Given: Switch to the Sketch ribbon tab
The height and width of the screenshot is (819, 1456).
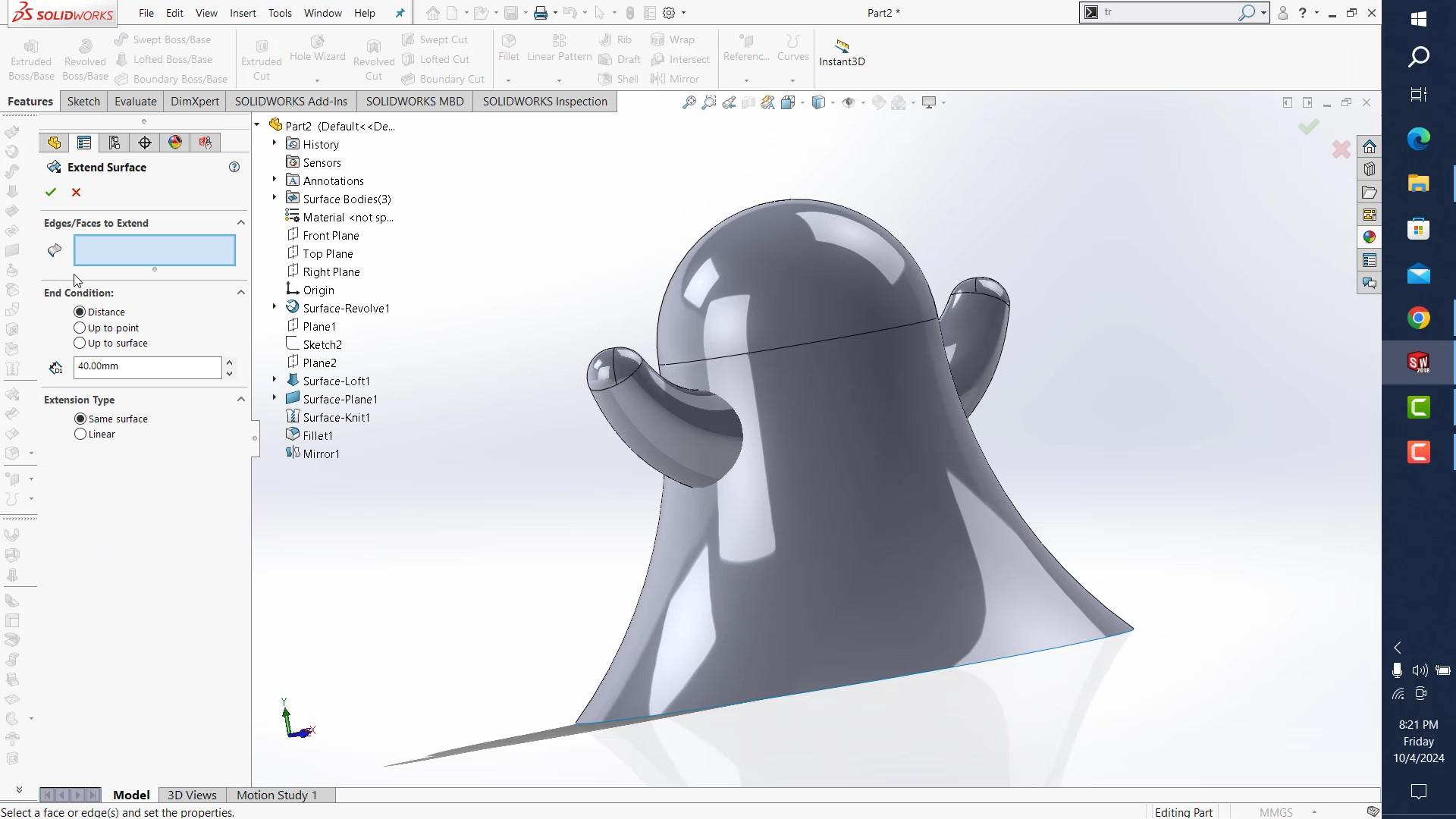Looking at the screenshot, I should (x=83, y=102).
